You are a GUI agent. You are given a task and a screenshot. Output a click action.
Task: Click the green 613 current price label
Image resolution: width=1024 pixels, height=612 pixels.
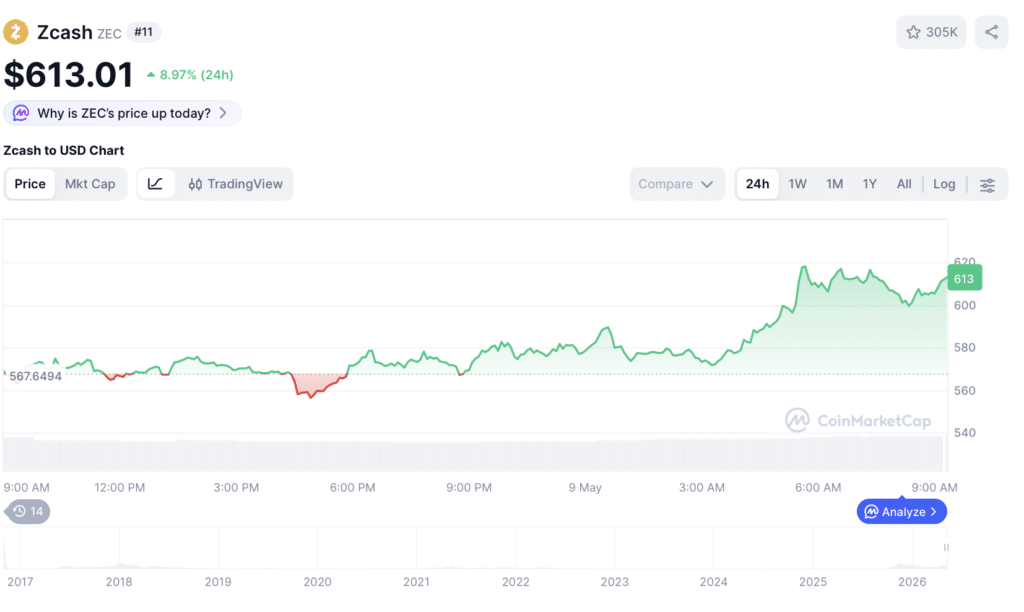pos(965,279)
